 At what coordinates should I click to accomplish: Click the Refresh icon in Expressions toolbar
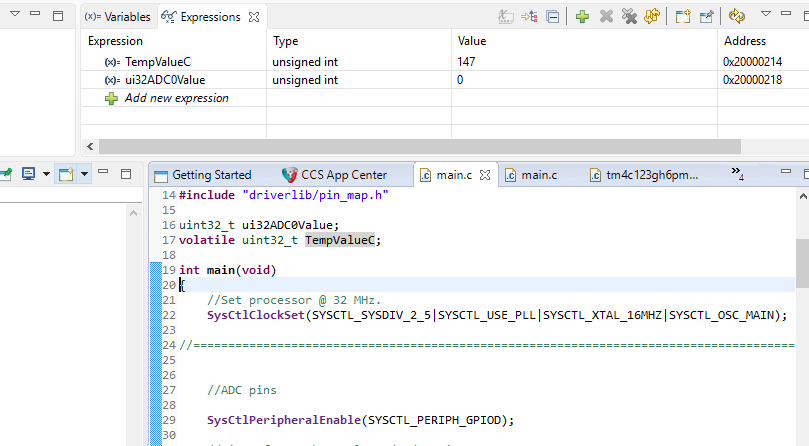click(737, 17)
